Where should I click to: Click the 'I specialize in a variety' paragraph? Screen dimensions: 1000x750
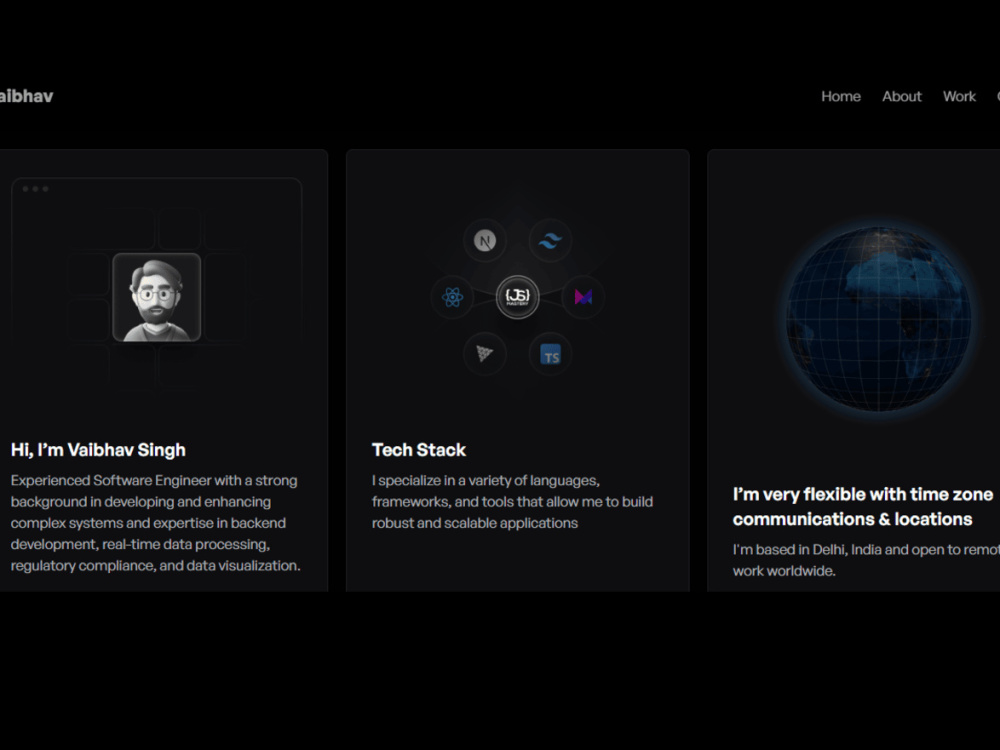[512, 502]
